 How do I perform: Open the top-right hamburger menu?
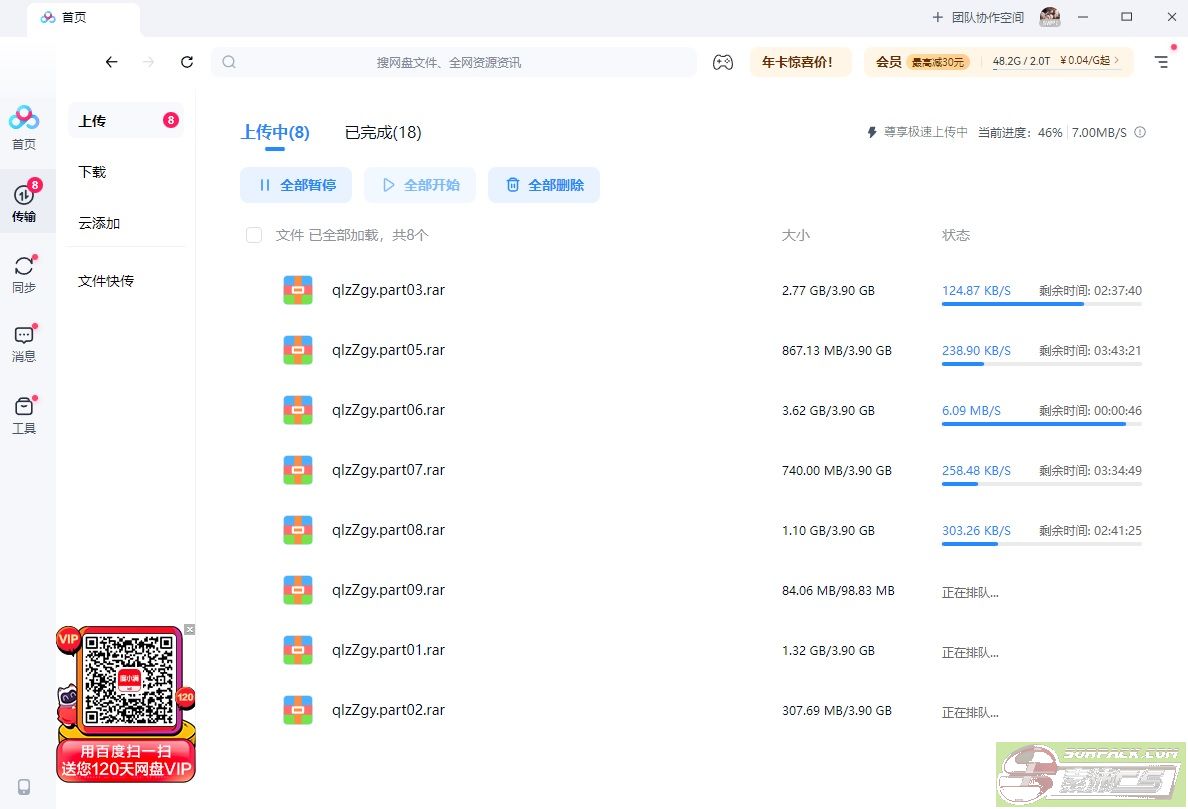1161,62
